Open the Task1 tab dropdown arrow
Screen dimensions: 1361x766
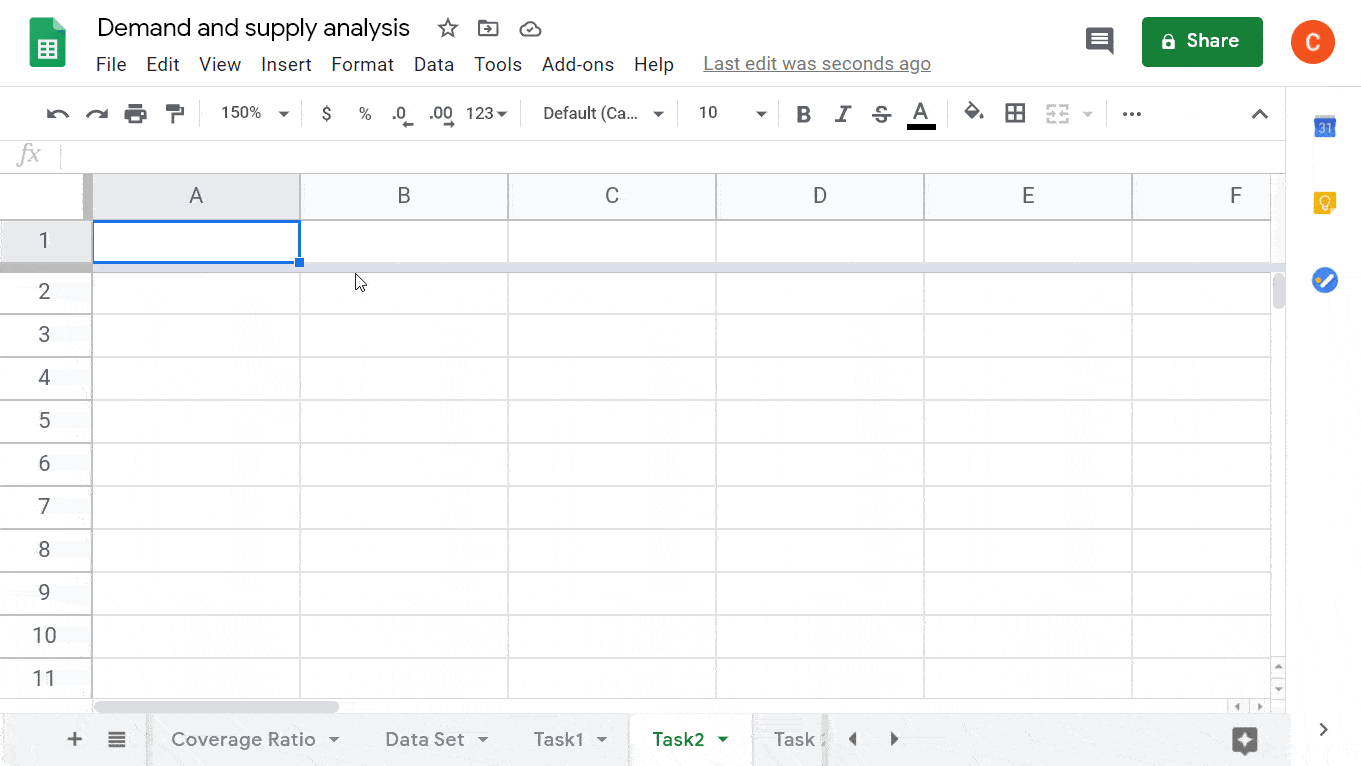point(602,740)
